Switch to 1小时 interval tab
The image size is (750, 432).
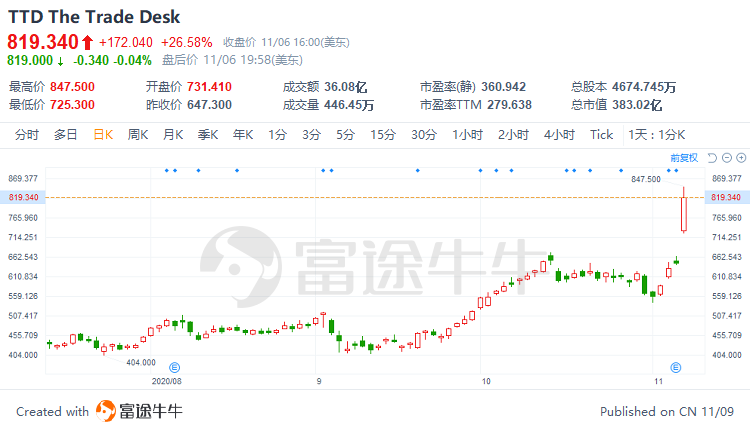[x=467, y=135]
